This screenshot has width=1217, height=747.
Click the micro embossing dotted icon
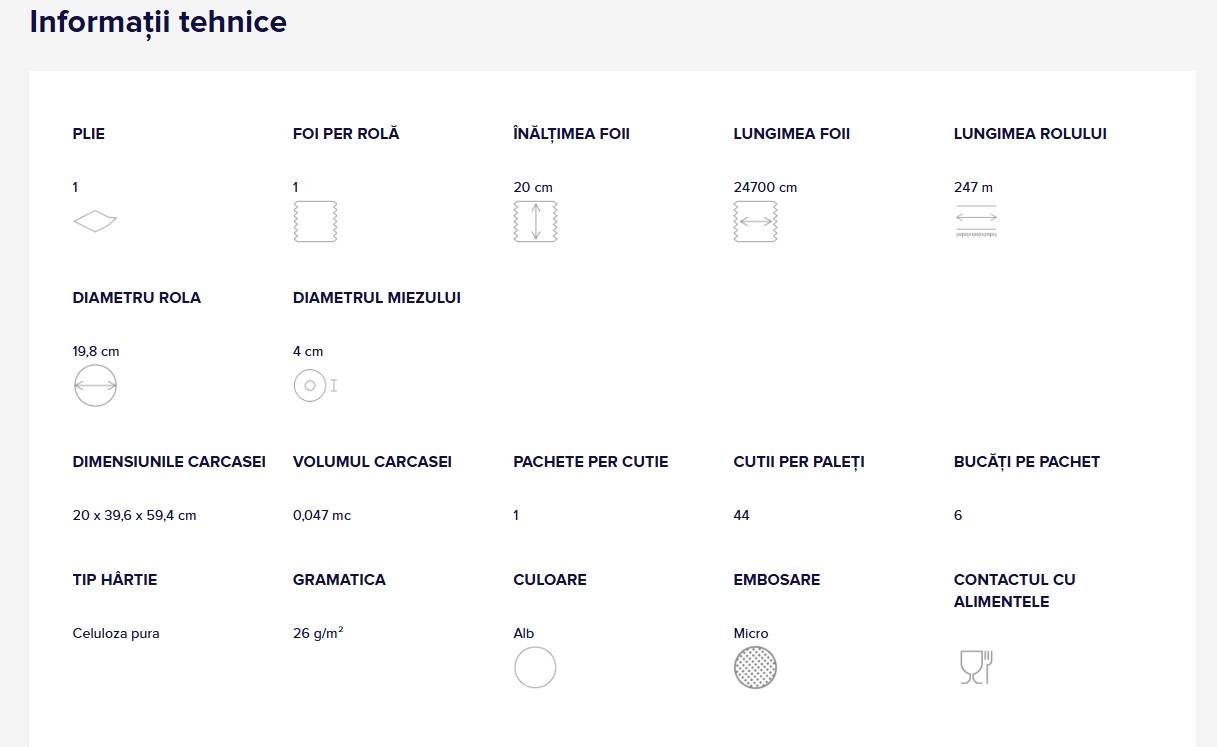(755, 667)
